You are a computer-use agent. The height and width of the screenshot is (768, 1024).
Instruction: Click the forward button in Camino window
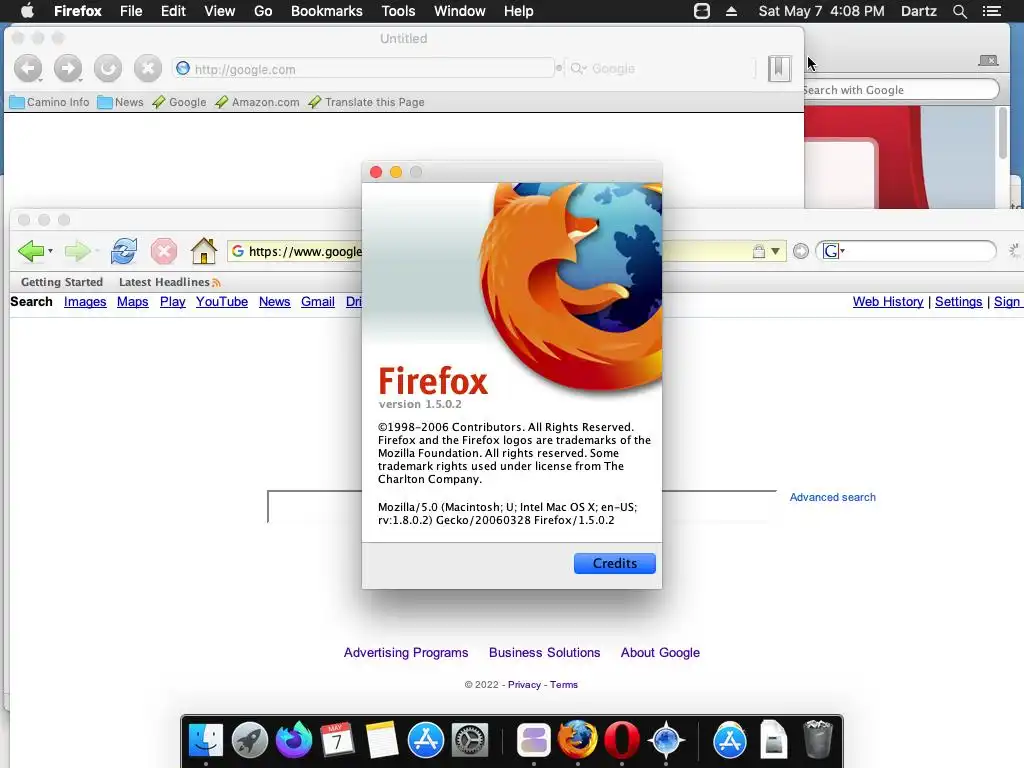point(68,68)
